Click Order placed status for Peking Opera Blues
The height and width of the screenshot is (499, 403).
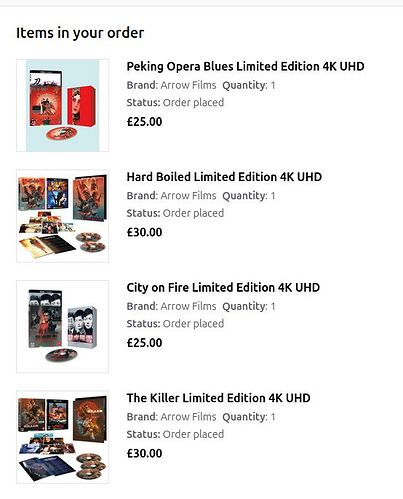coord(193,103)
